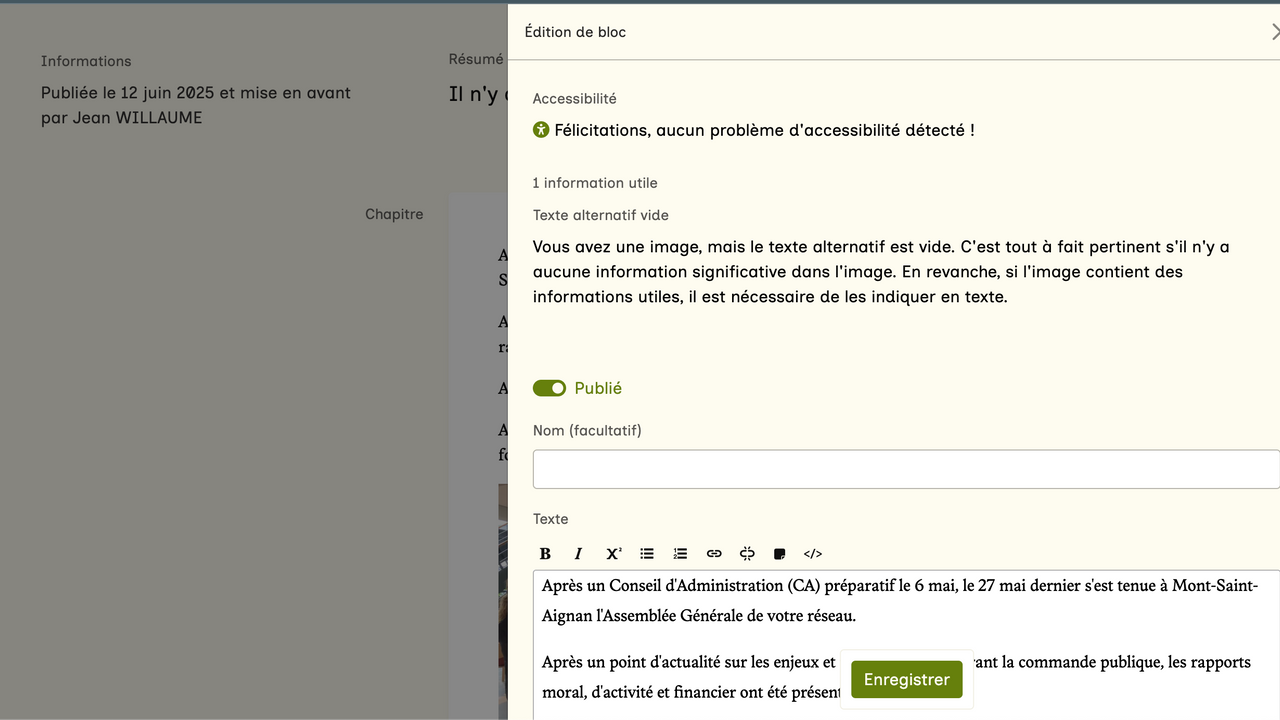This screenshot has width=1280, height=720.
Task: Insert a hyperlink
Action: [x=714, y=554]
